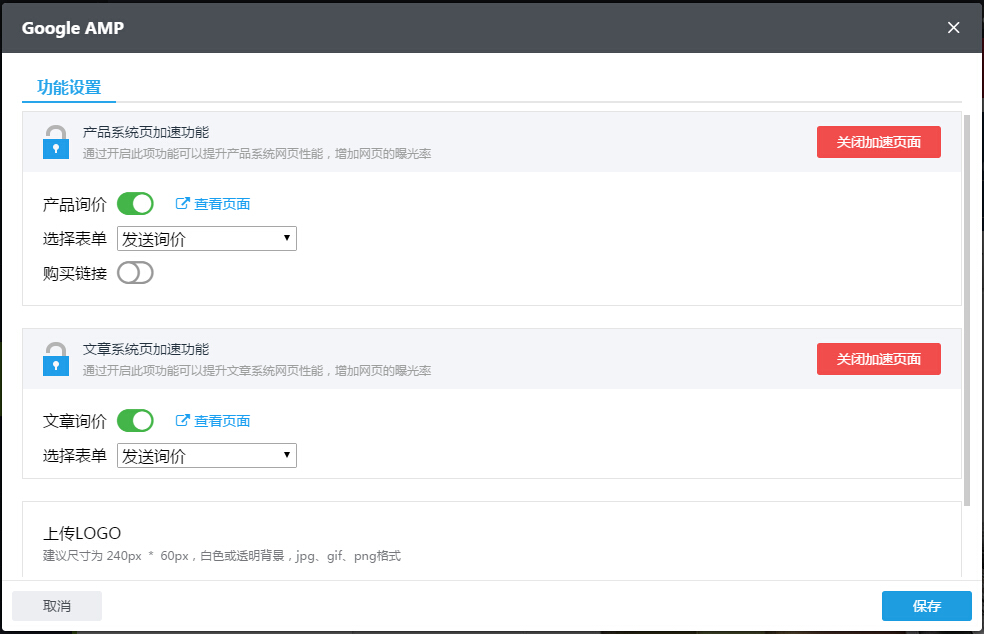Image resolution: width=984 pixels, height=634 pixels.
Task: Close the Google AMP dialog with the X
Action: pos(953,27)
